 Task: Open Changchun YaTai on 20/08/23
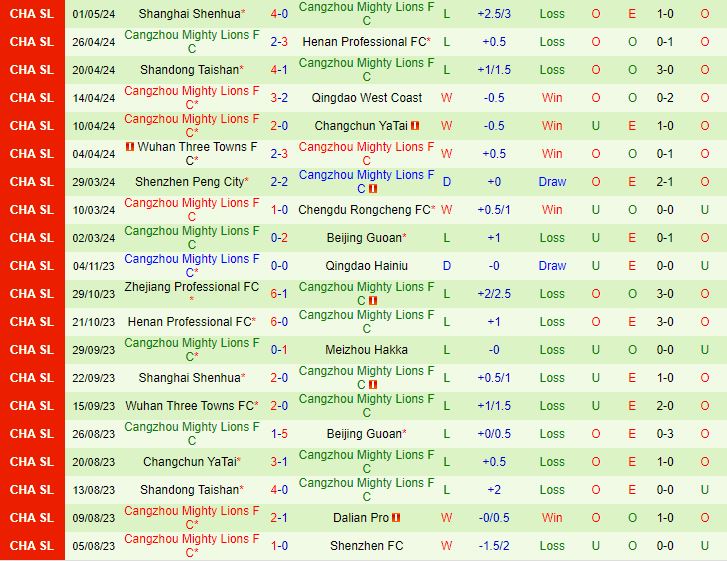coord(192,462)
